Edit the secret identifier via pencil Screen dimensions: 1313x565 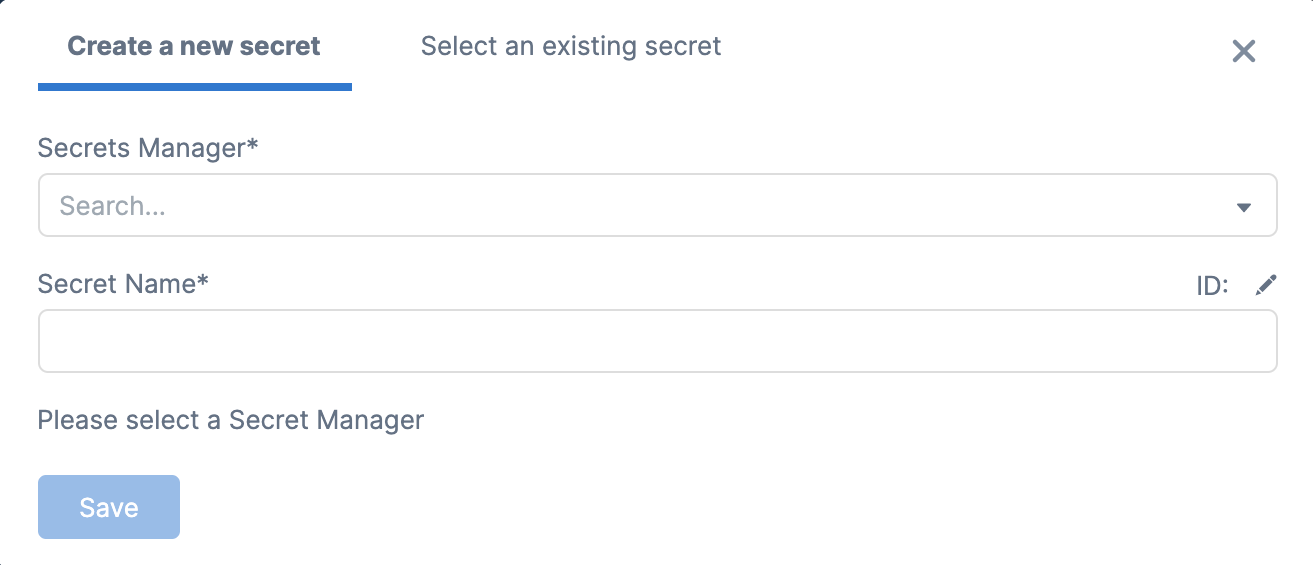tap(1266, 285)
